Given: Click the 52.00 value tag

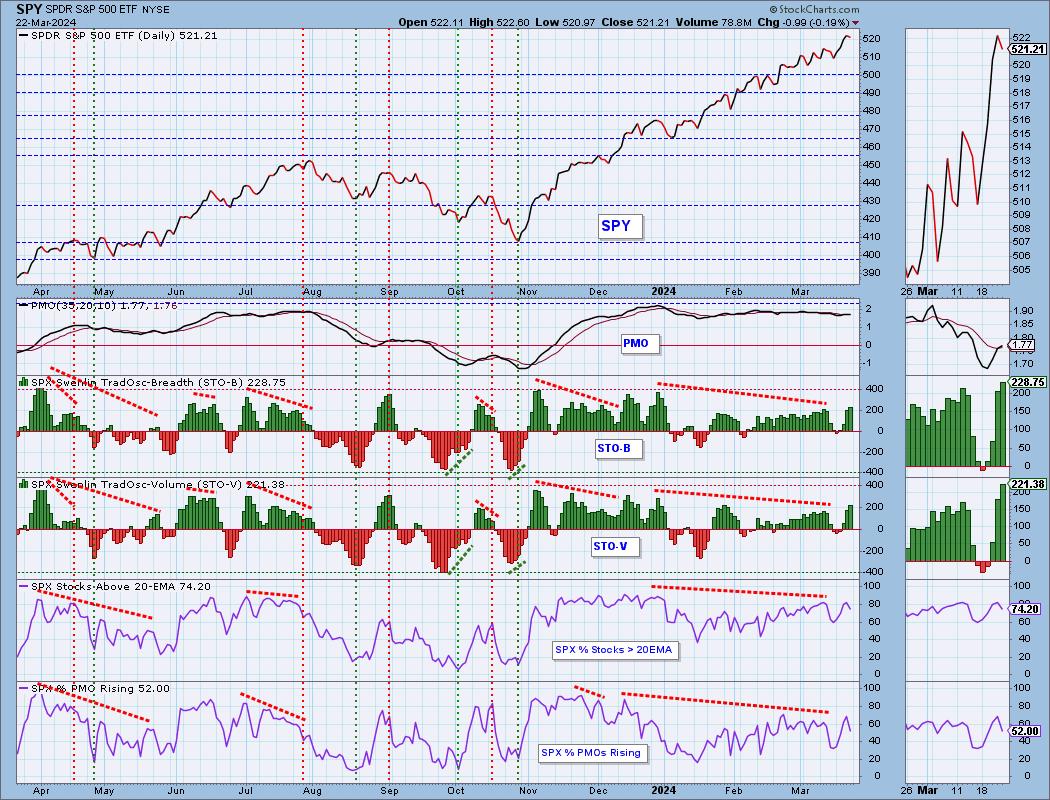Looking at the screenshot, I should (x=1025, y=732).
